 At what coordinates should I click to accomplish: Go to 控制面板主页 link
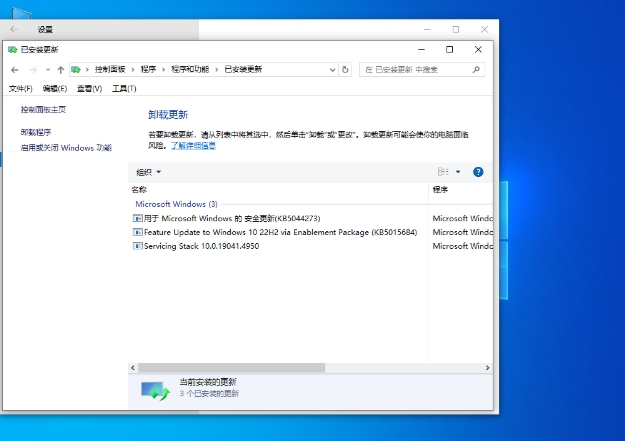43,109
